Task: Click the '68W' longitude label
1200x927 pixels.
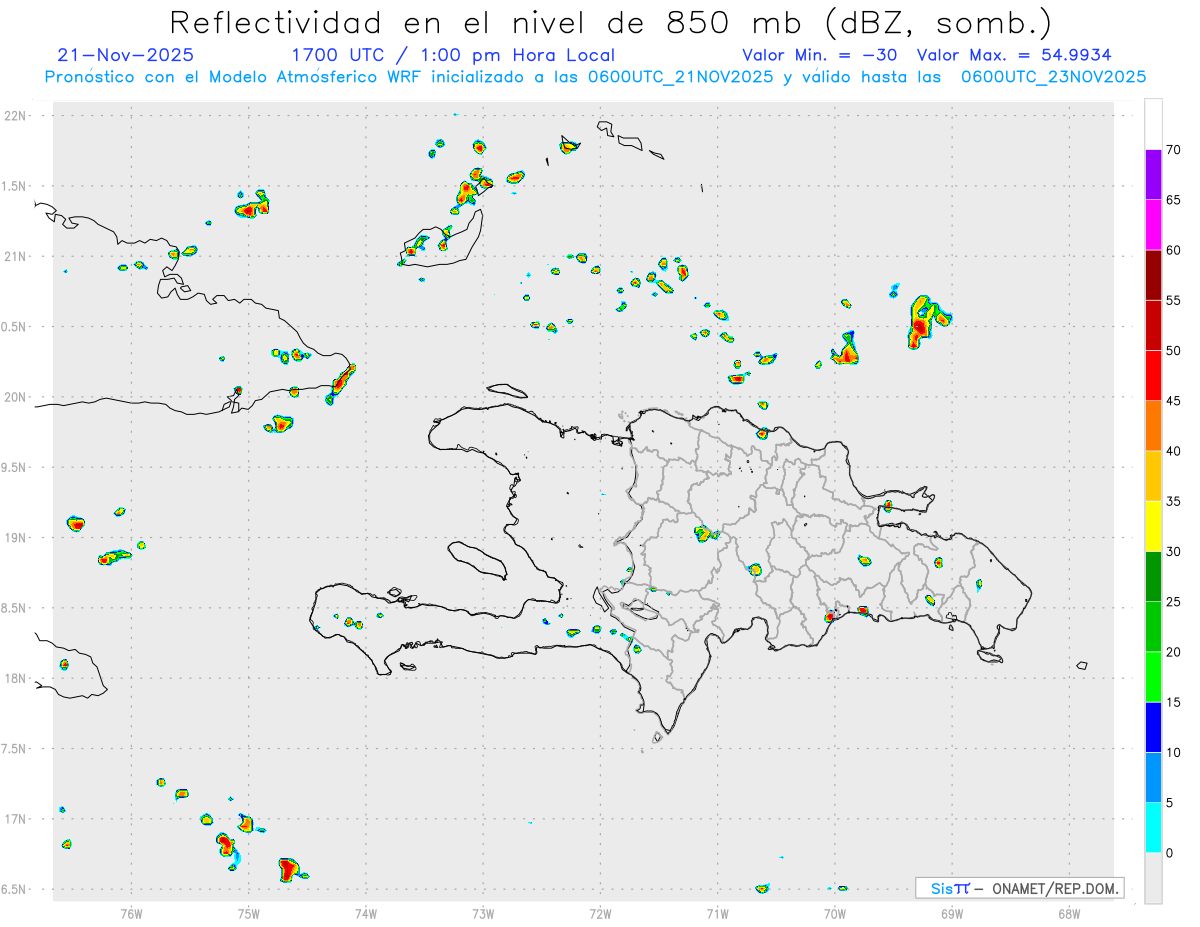Action: pos(1069,914)
